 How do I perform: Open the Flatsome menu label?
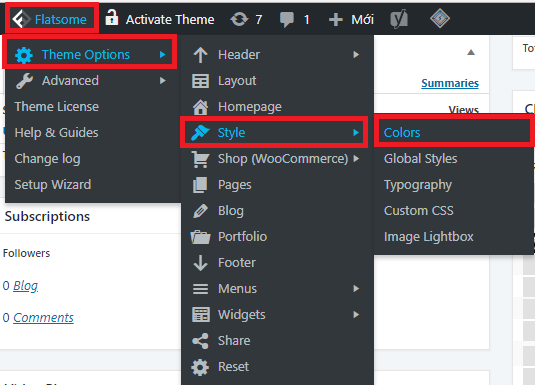(x=61, y=19)
